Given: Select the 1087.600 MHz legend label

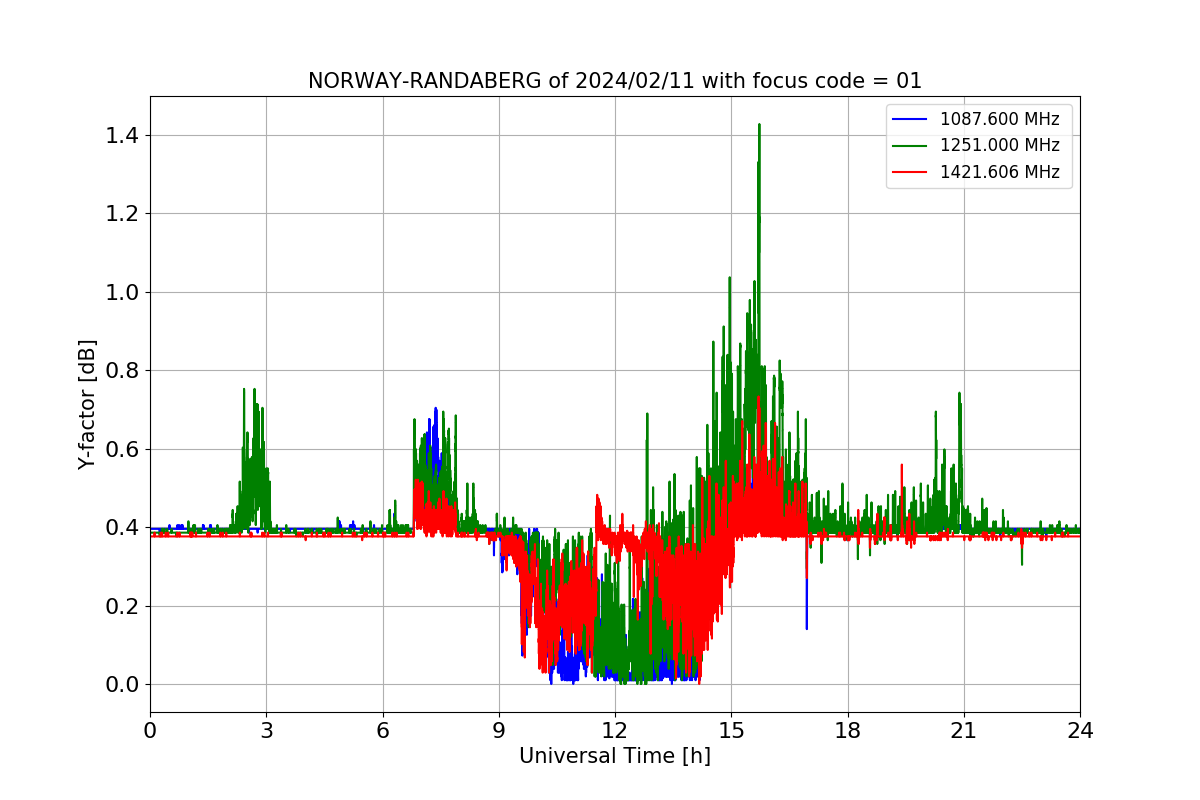Looking at the screenshot, I should click(x=999, y=119).
